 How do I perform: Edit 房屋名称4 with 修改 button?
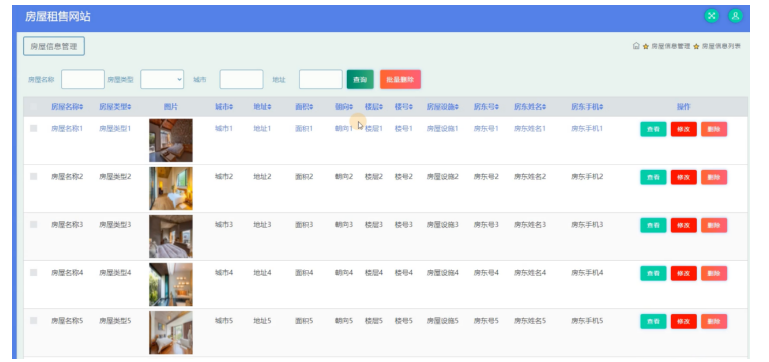[x=684, y=273]
